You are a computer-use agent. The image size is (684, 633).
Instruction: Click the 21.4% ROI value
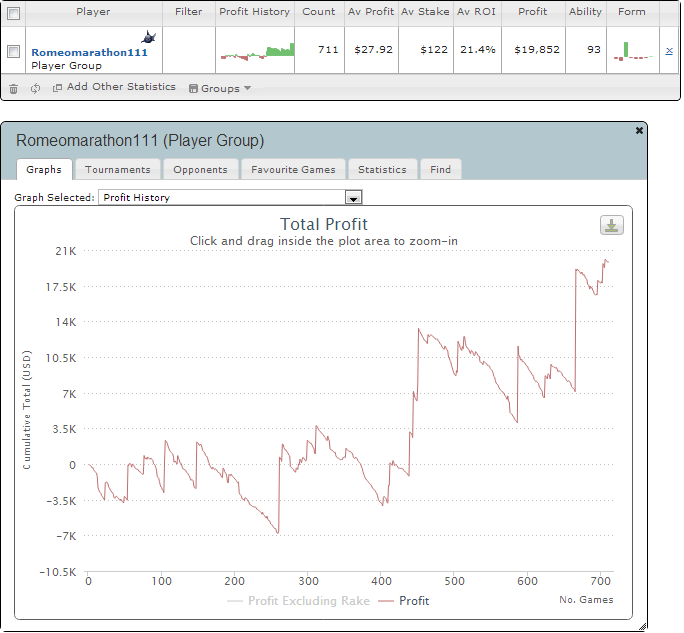coord(478,50)
